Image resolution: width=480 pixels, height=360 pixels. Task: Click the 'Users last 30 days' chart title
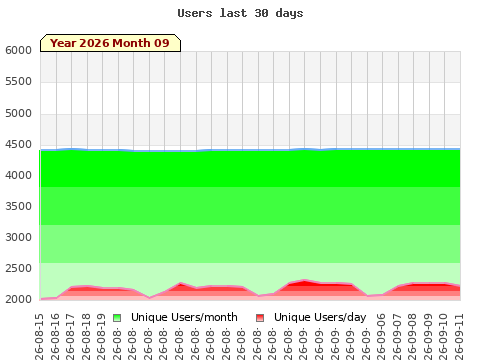pos(240,13)
